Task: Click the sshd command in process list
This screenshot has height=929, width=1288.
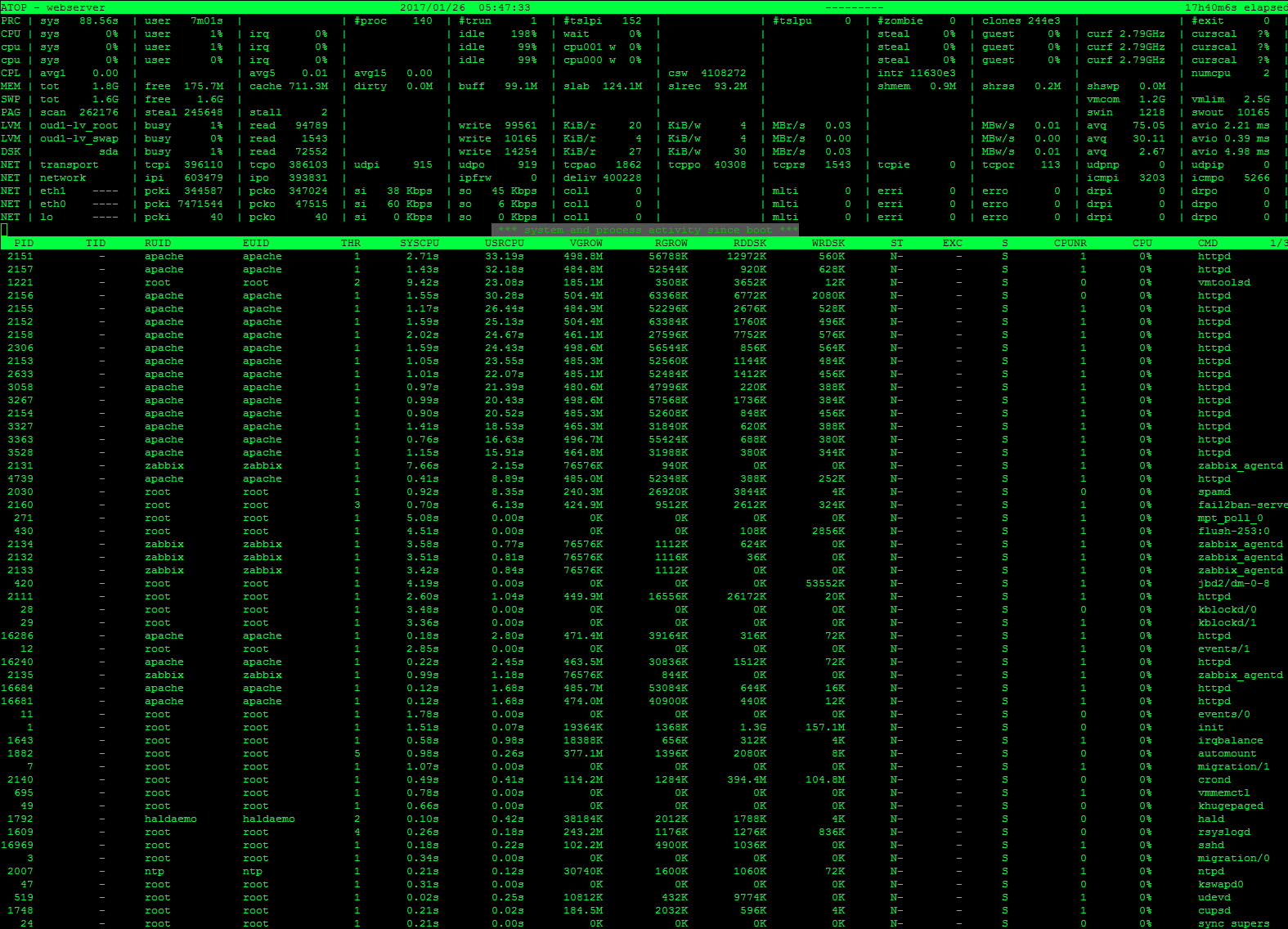Action: click(1210, 845)
